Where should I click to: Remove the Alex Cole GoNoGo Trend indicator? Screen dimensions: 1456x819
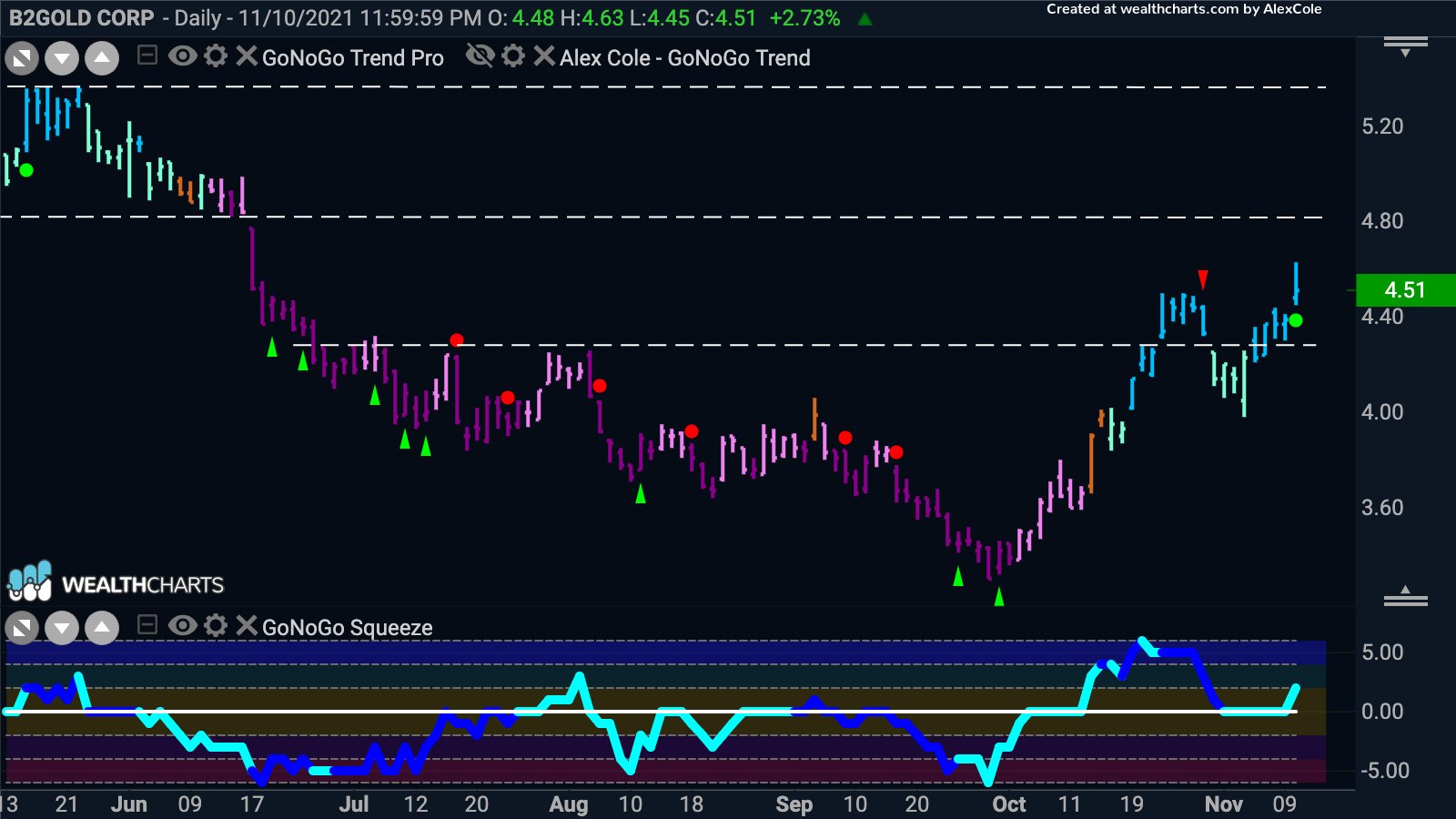(x=544, y=56)
